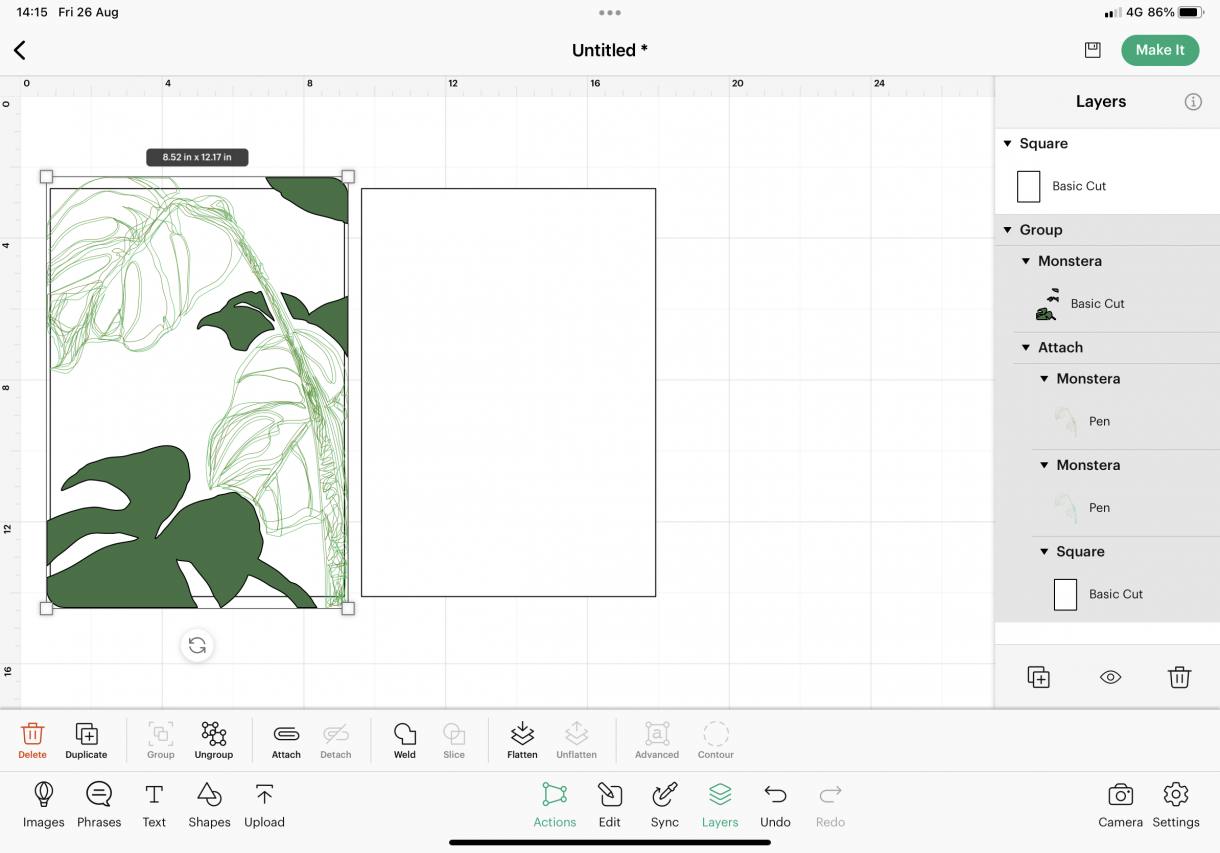Collapse the Group layer
The width and height of the screenshot is (1220, 853).
pos(1008,230)
